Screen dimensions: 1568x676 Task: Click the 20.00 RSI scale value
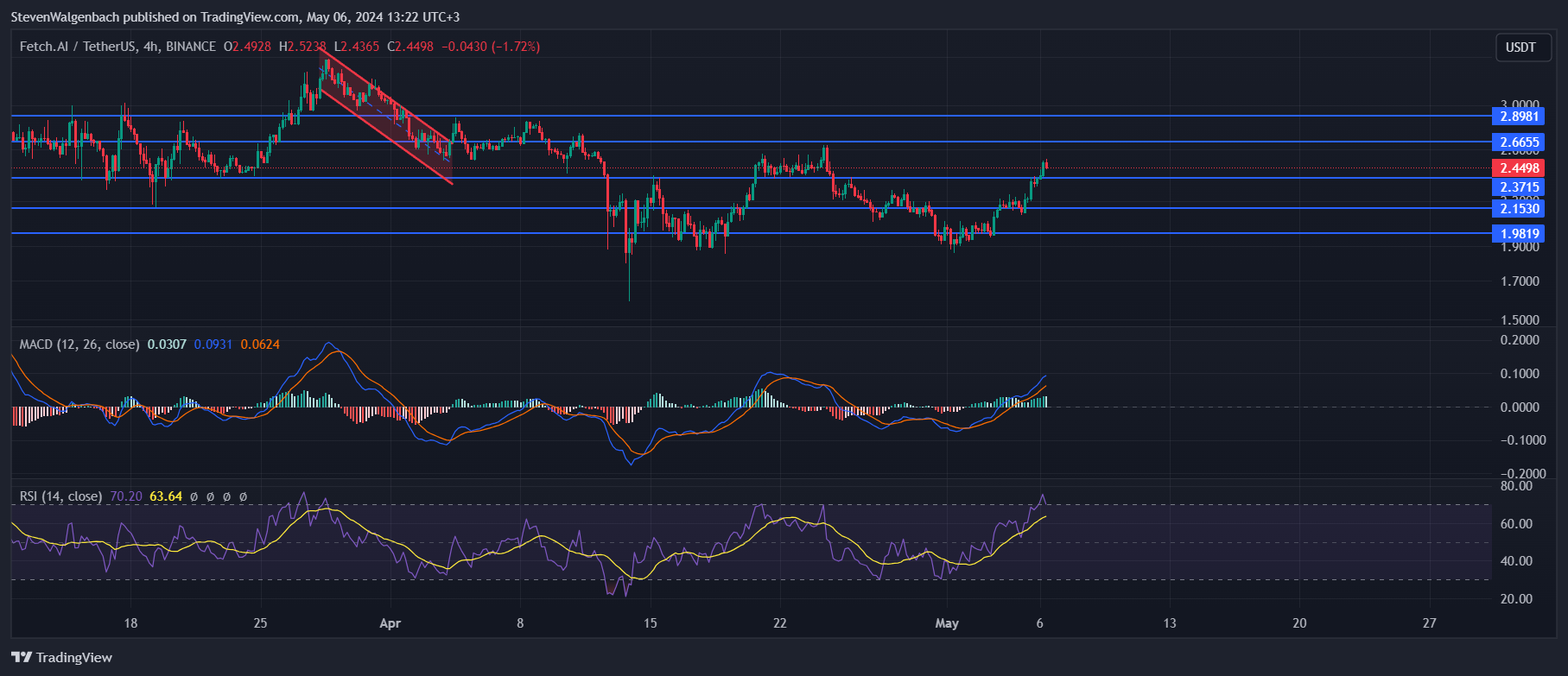pyautogui.click(x=1518, y=599)
